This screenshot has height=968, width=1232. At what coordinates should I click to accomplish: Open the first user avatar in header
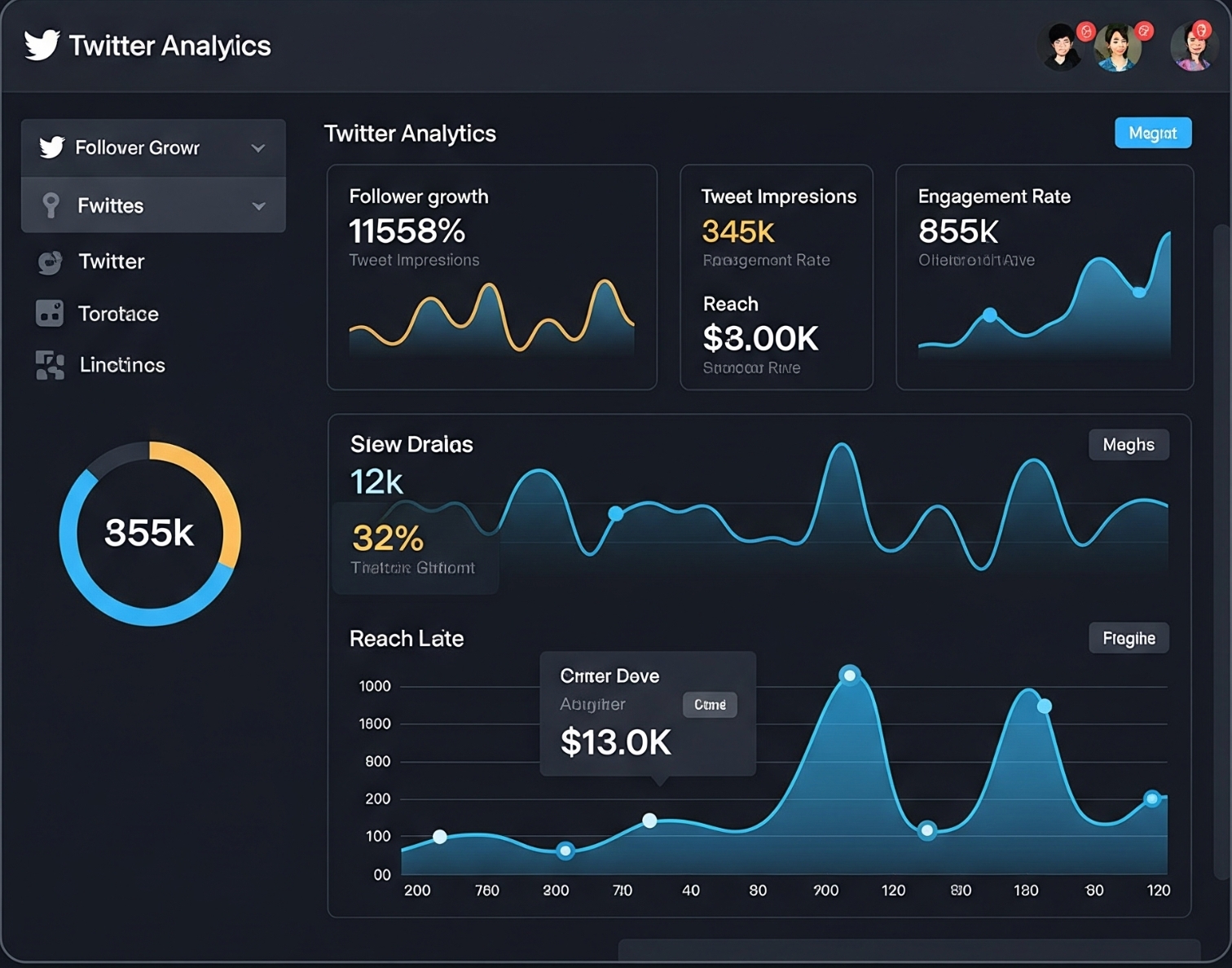click(1061, 47)
